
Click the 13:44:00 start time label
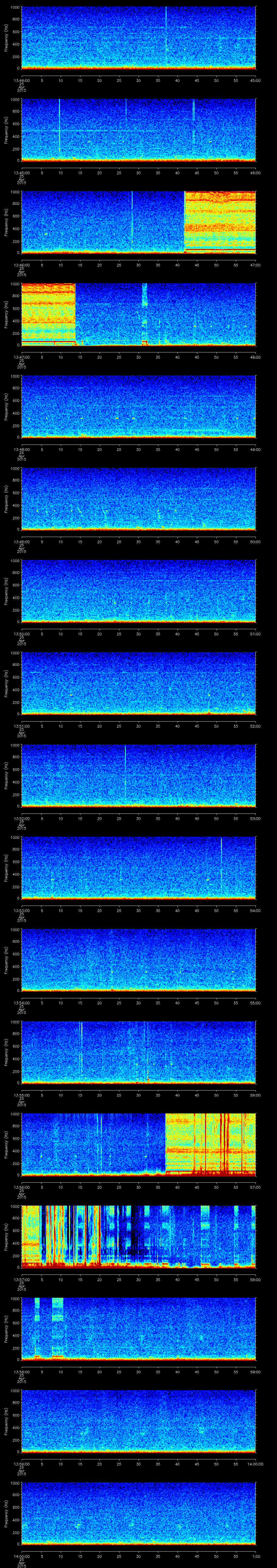pos(21,80)
